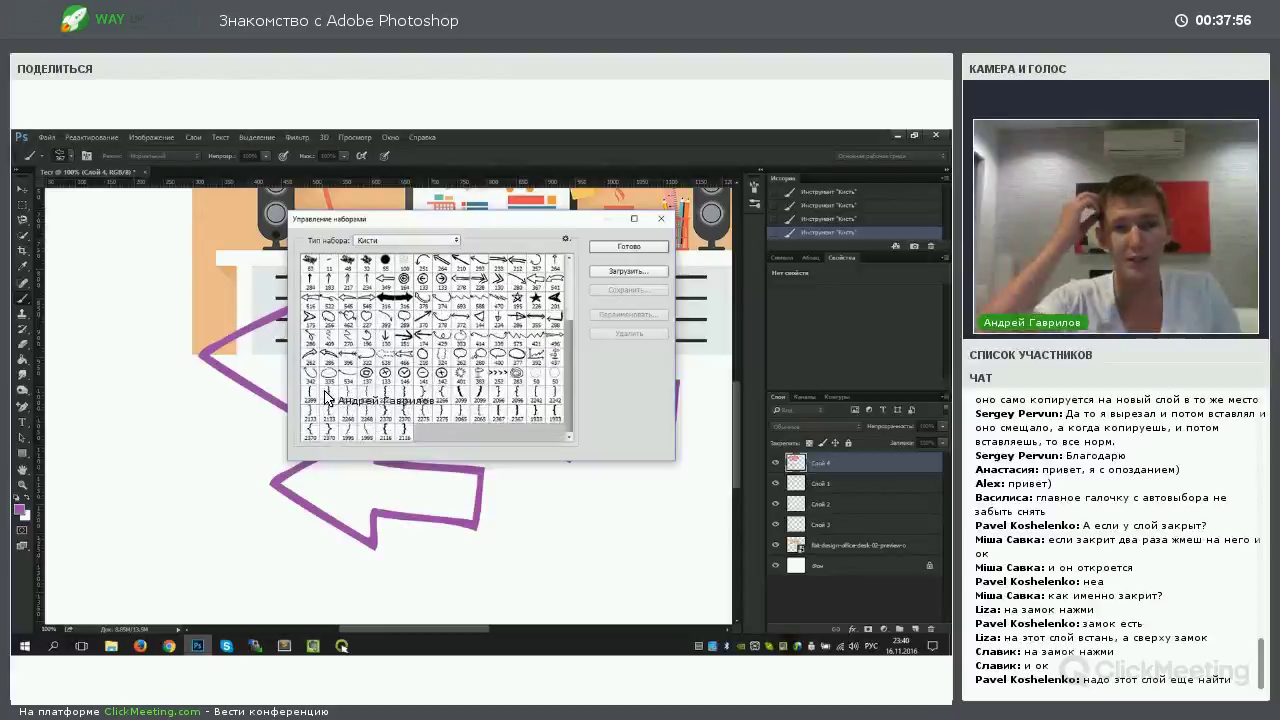The height and width of the screenshot is (720, 1280).
Task: Open the workspace switcher dropdown
Action: tap(890, 156)
